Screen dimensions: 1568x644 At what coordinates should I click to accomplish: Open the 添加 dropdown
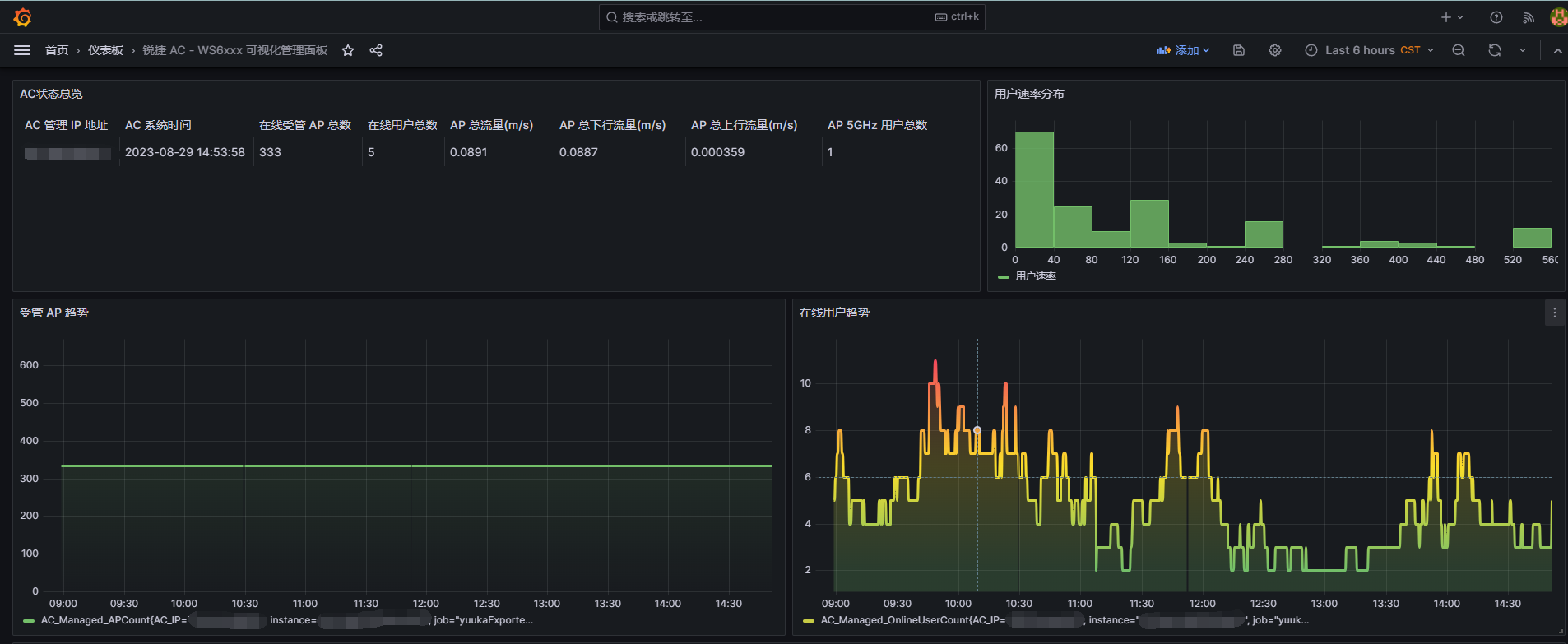(x=1183, y=50)
